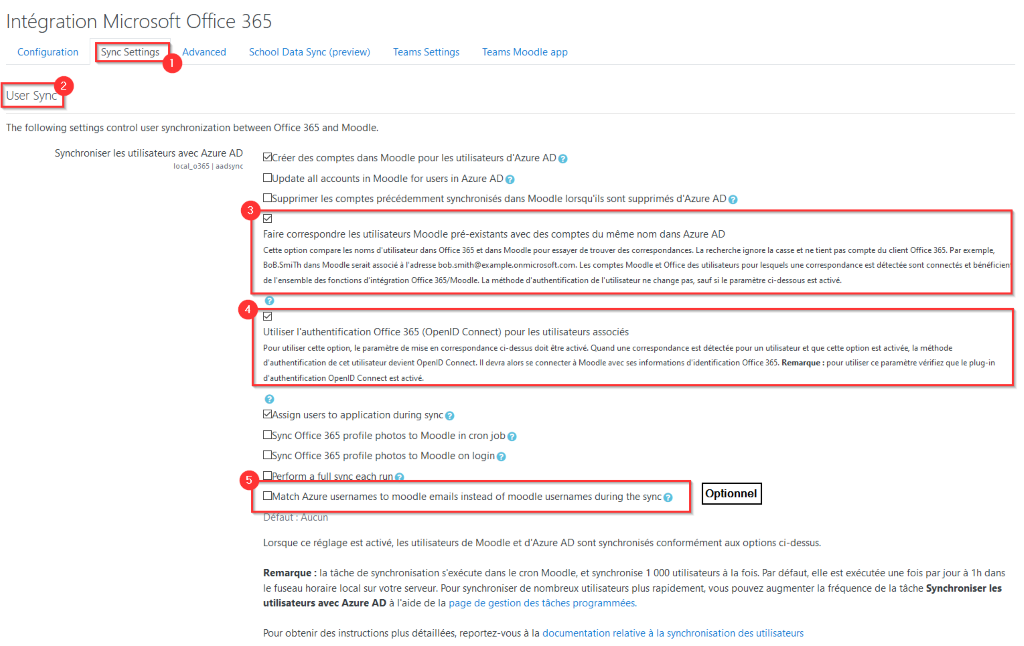Enable Sync profile photos in cron job checkbox
The width and height of the screenshot is (1024, 646).
267,434
